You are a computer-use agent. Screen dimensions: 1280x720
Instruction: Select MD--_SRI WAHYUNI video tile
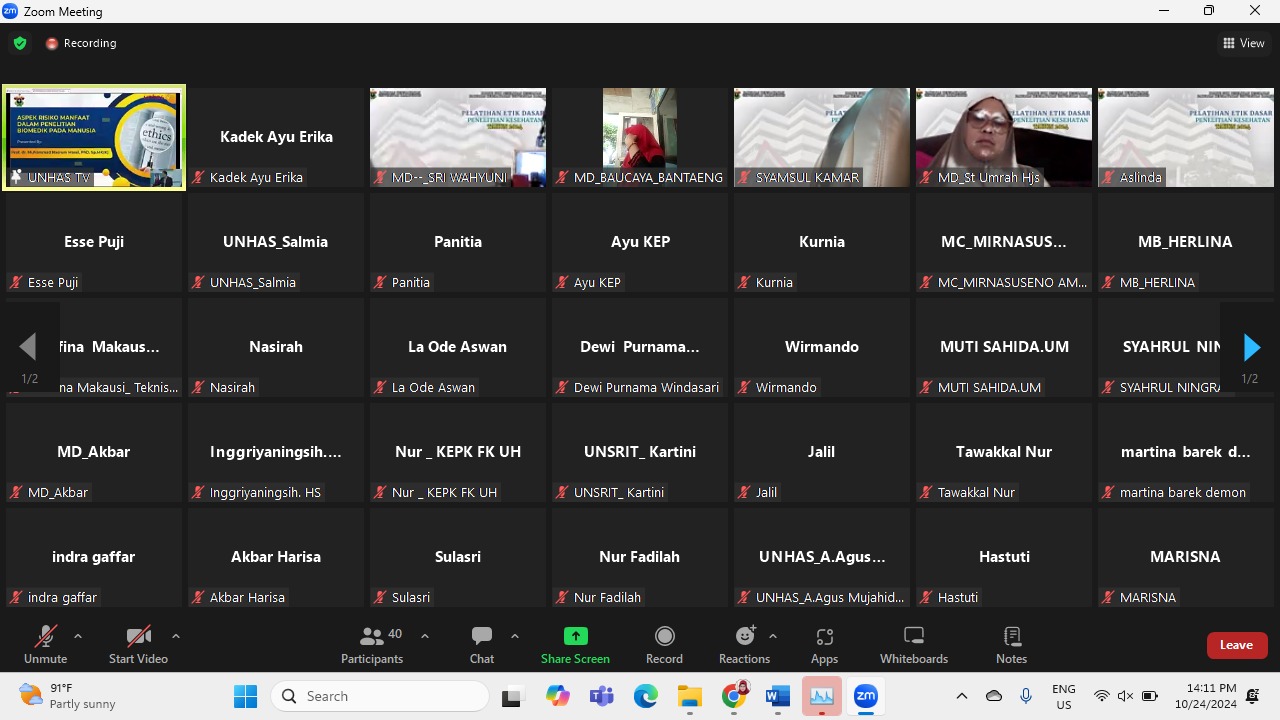458,137
